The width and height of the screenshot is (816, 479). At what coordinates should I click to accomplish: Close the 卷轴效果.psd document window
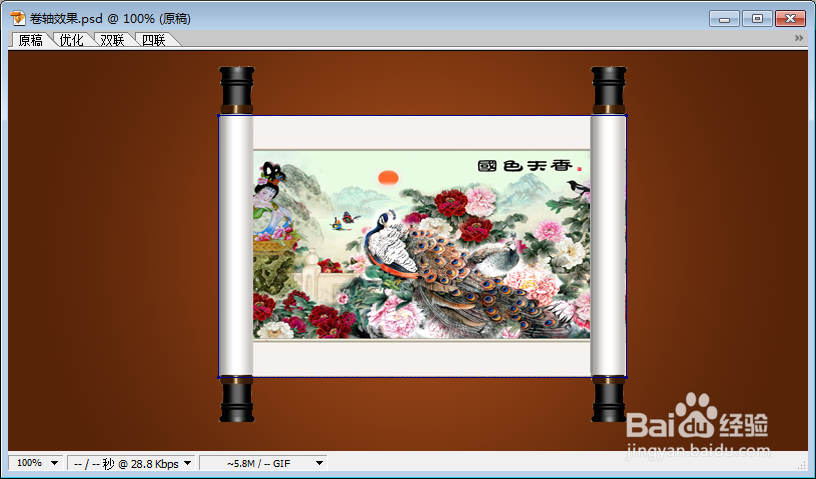pyautogui.click(x=790, y=19)
